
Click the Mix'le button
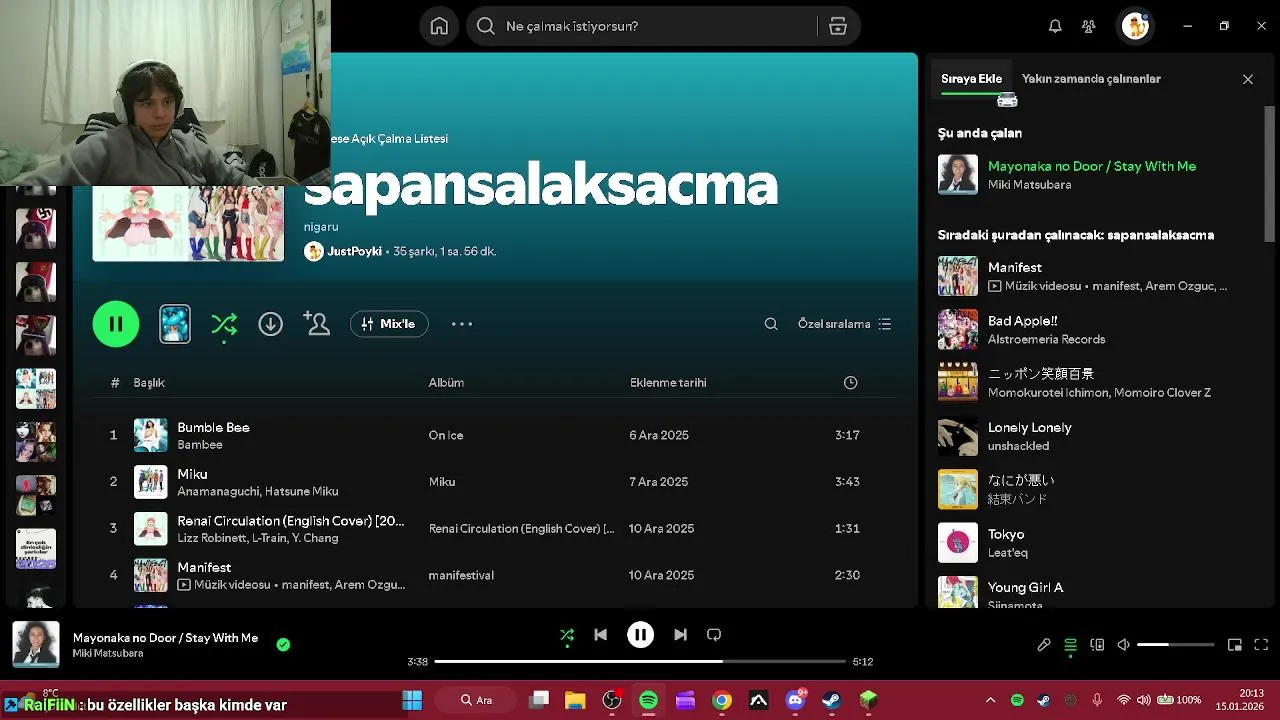click(x=389, y=324)
